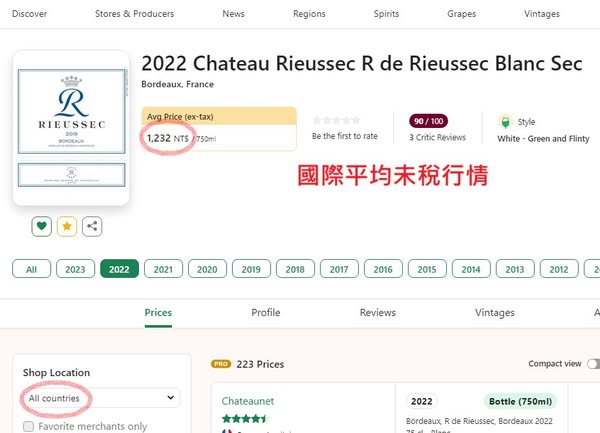Select the 2017 vintage pill
The height and width of the screenshot is (433, 600).
[x=339, y=269]
